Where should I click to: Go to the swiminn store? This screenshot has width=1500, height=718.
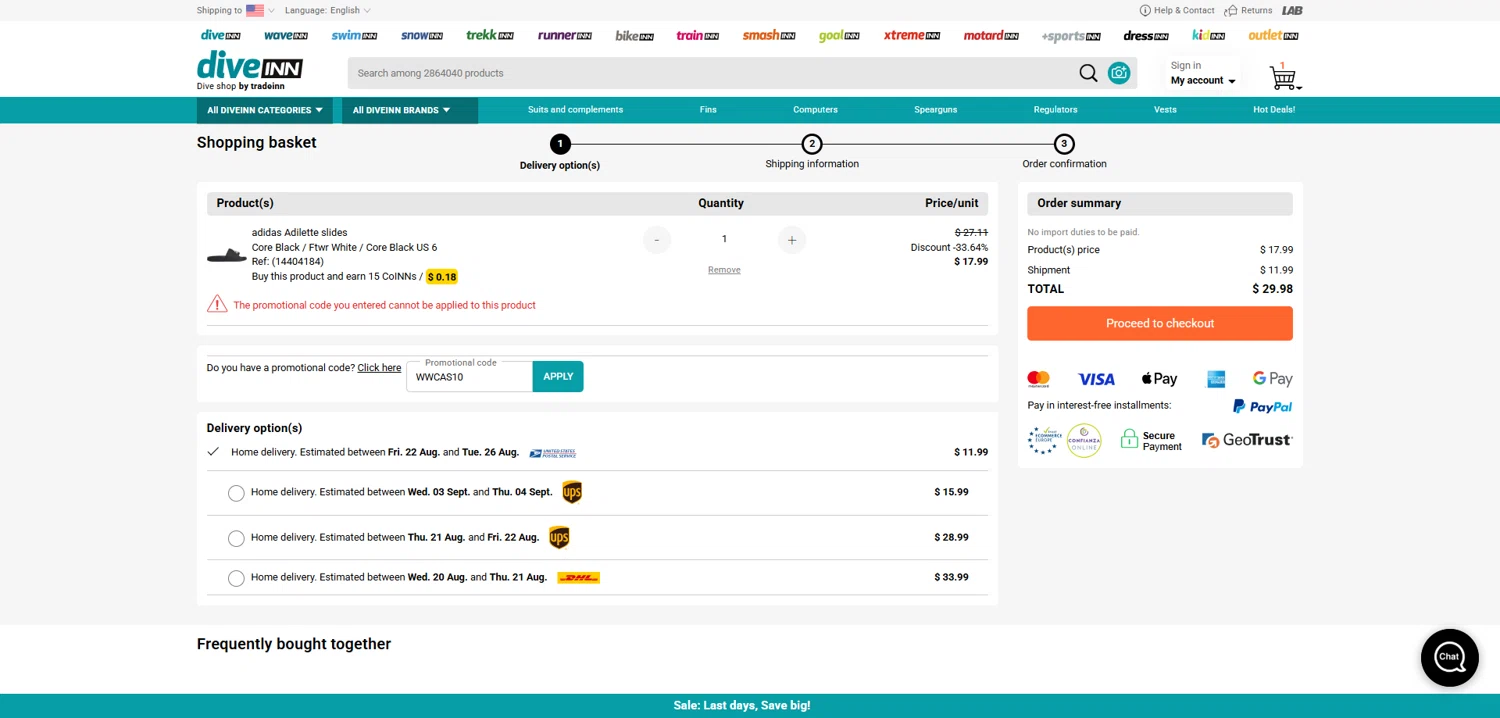tap(354, 35)
